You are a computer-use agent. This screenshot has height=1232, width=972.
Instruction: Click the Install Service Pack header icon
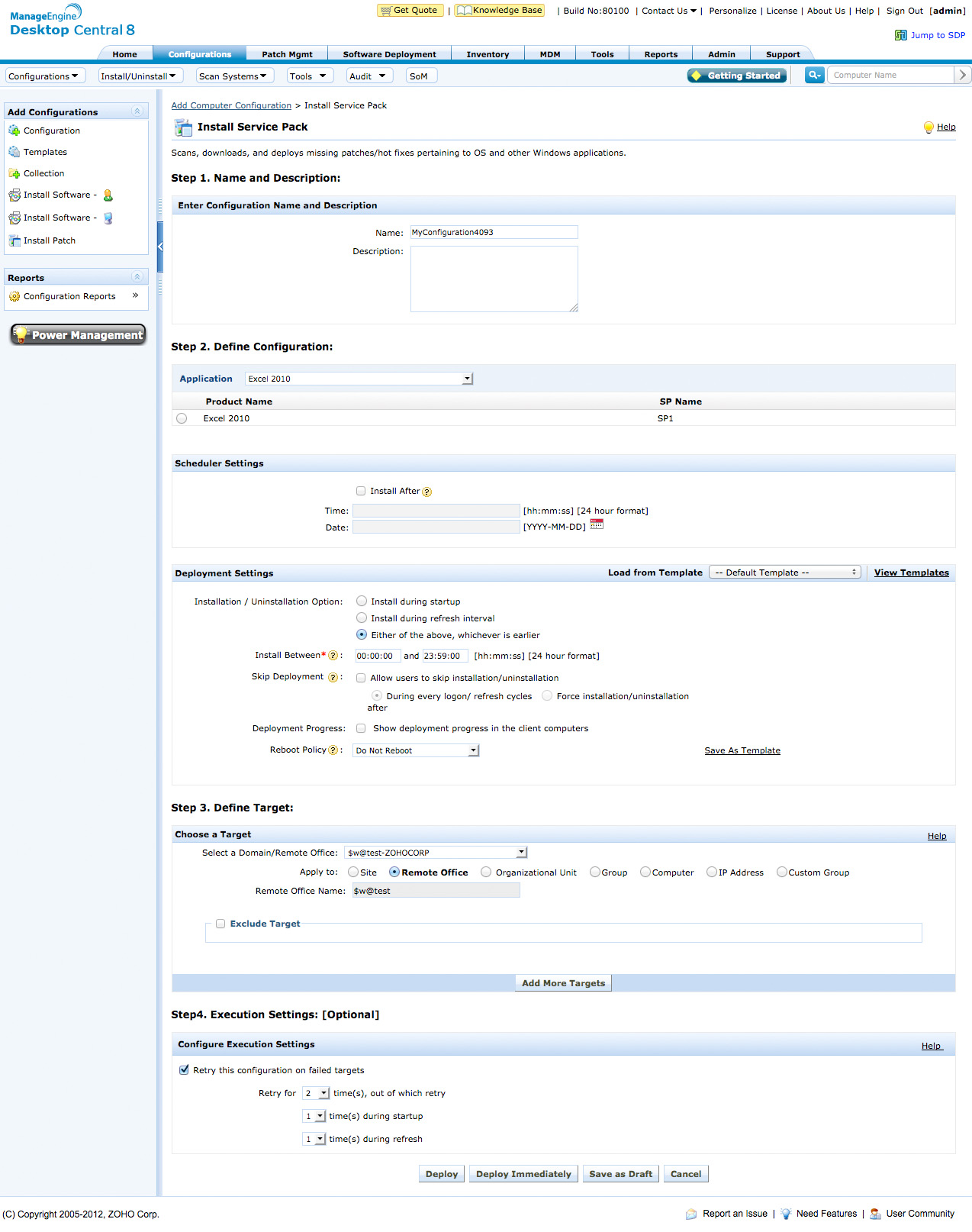click(183, 127)
